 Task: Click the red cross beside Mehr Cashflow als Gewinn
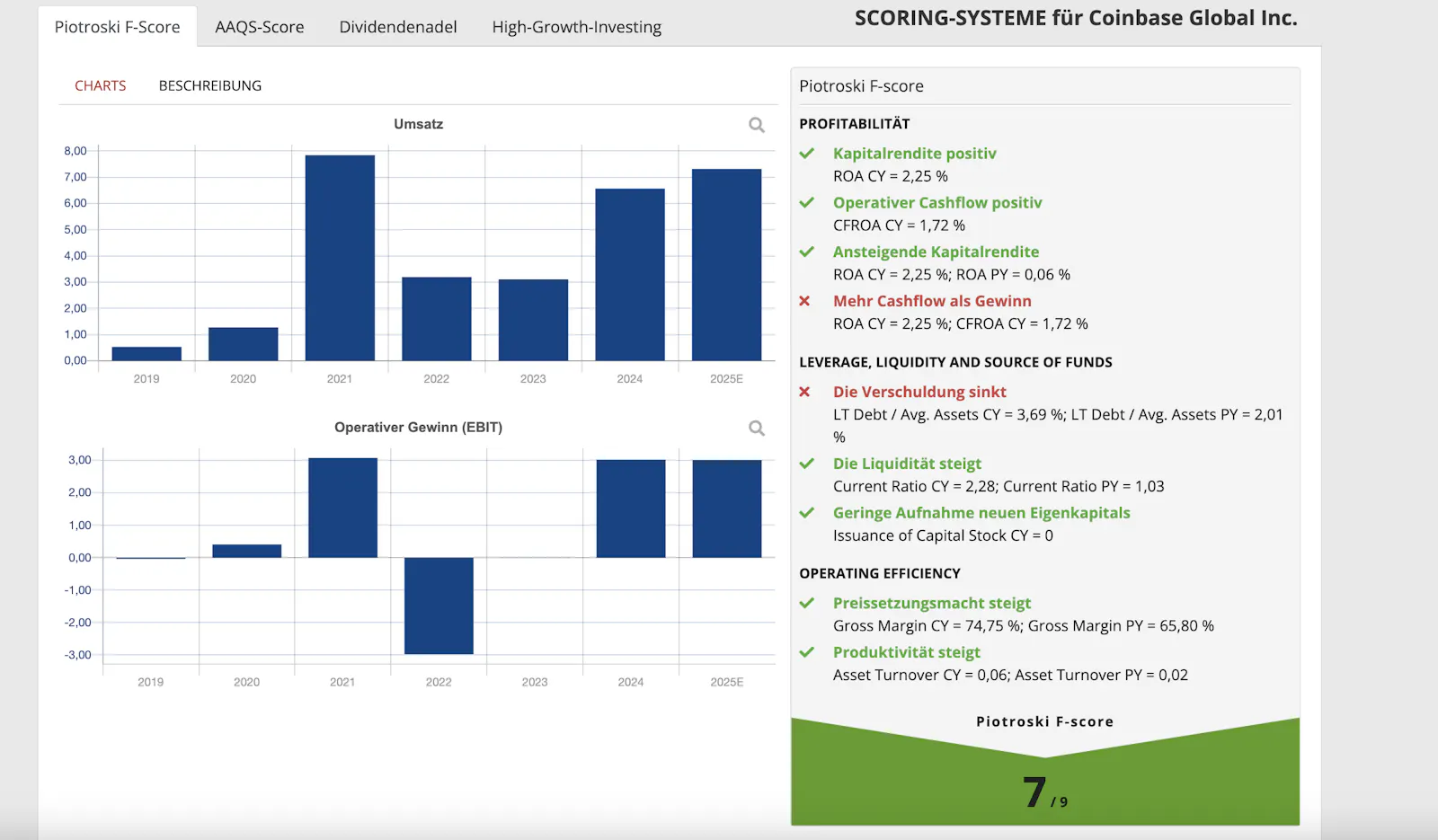click(x=805, y=301)
